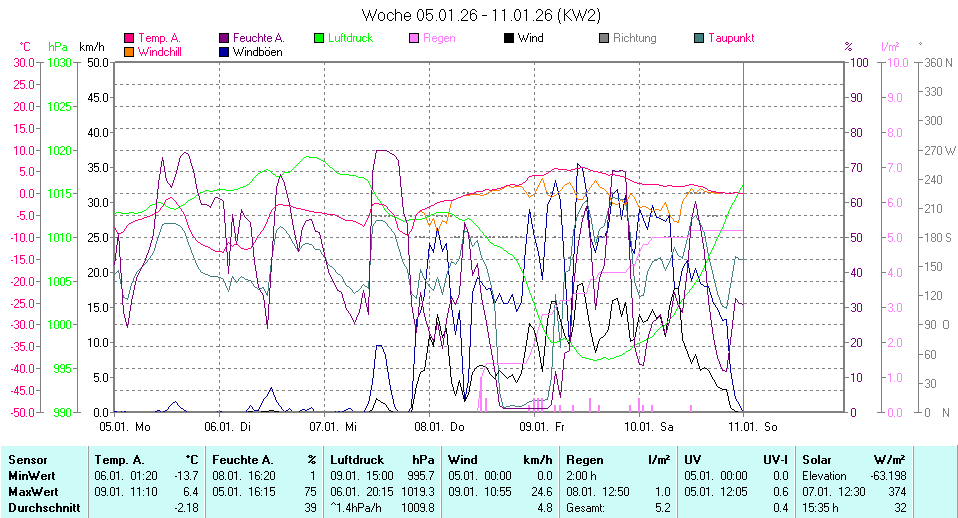958x518 pixels.
Task: Select the 08.01. Do date label
Action: point(444,426)
